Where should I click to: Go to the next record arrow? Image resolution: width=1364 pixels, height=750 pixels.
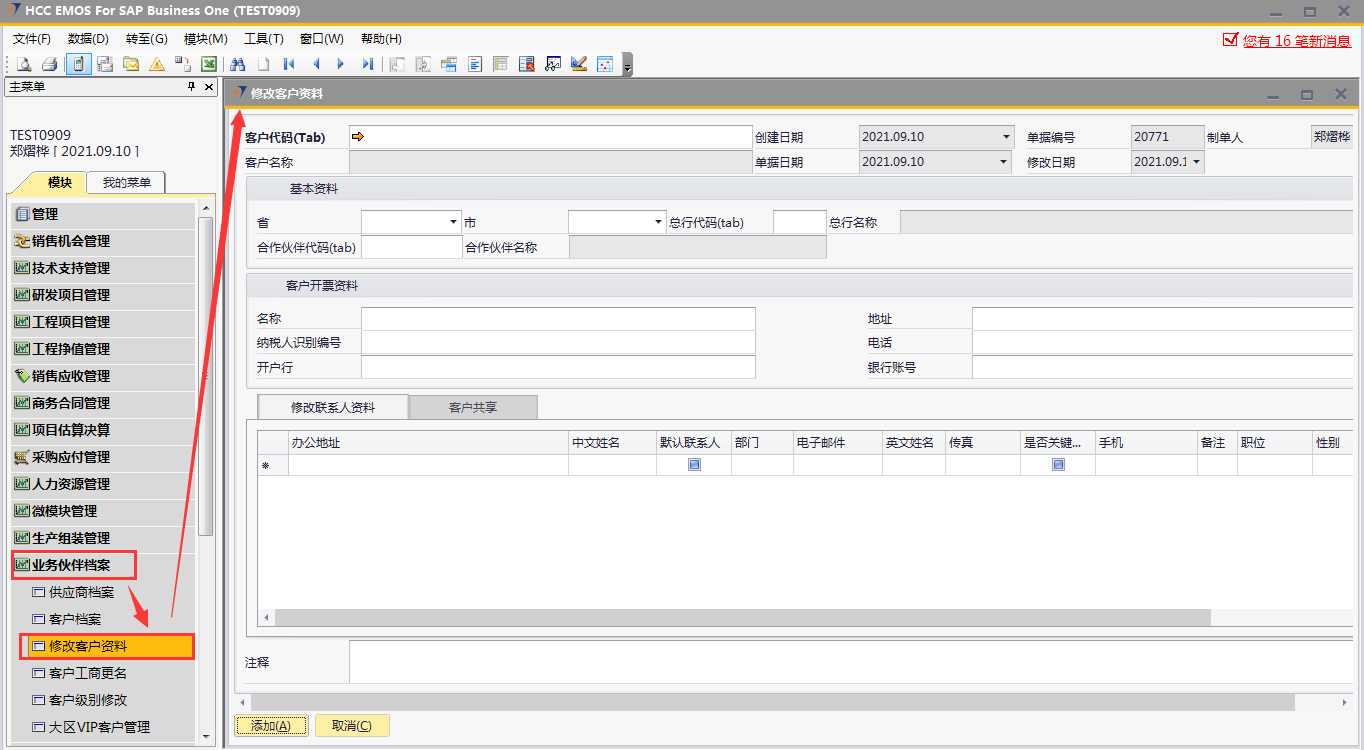pos(341,64)
